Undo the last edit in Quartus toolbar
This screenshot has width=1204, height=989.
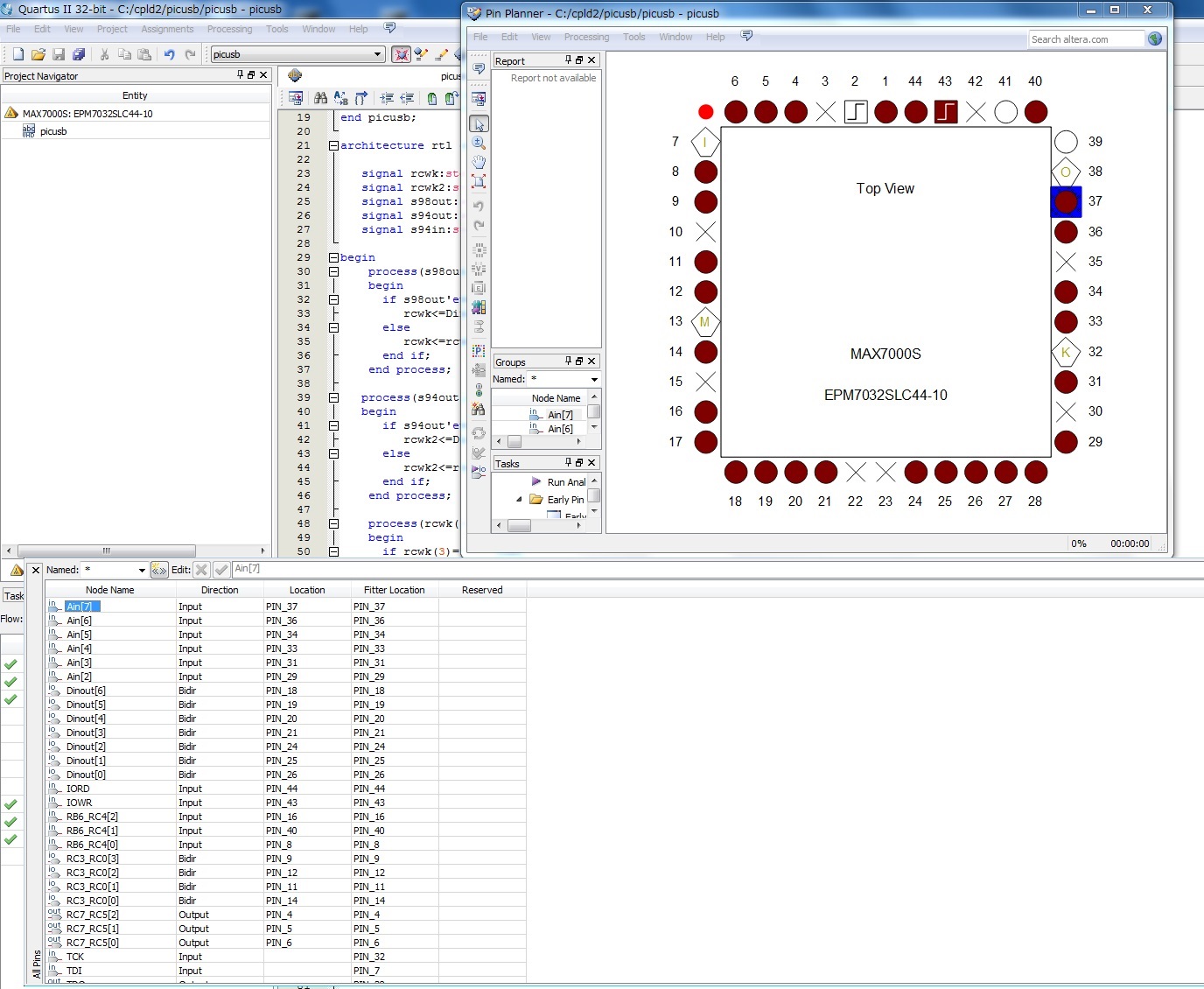click(x=169, y=54)
